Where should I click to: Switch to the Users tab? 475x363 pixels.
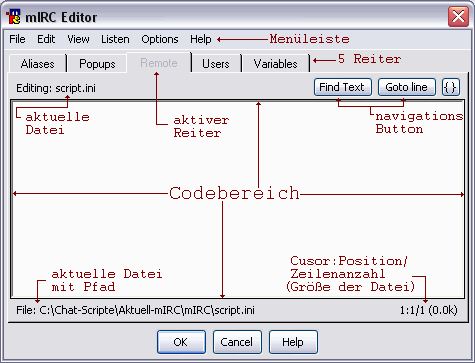(216, 63)
